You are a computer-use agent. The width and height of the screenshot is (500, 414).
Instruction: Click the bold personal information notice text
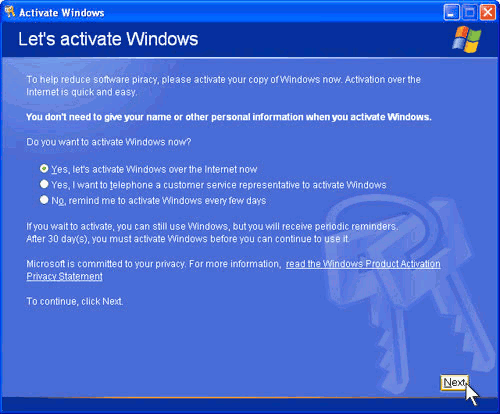[229, 117]
